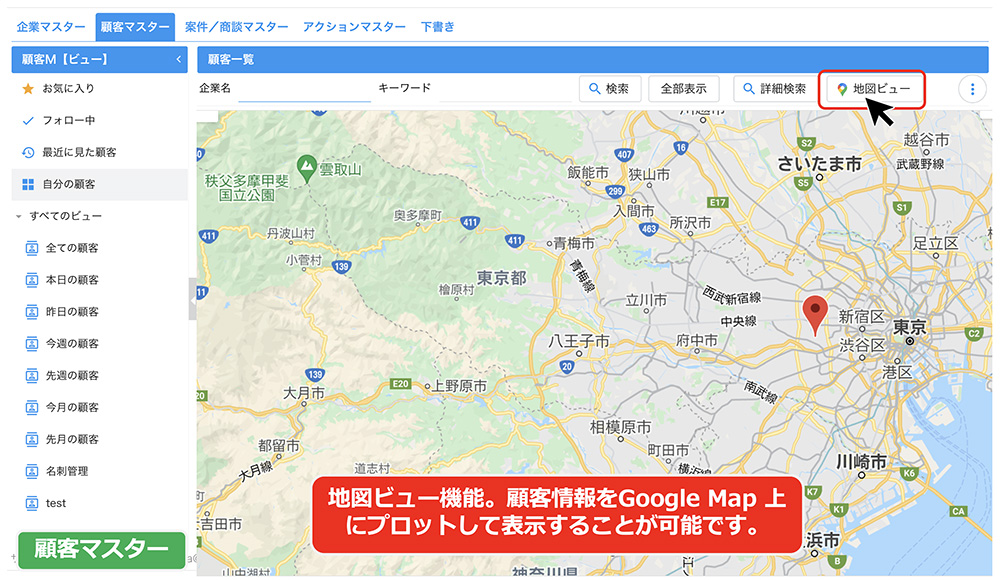Click the 奥多摩町 label on map
Screen dimensions: 1000x580
(418, 215)
